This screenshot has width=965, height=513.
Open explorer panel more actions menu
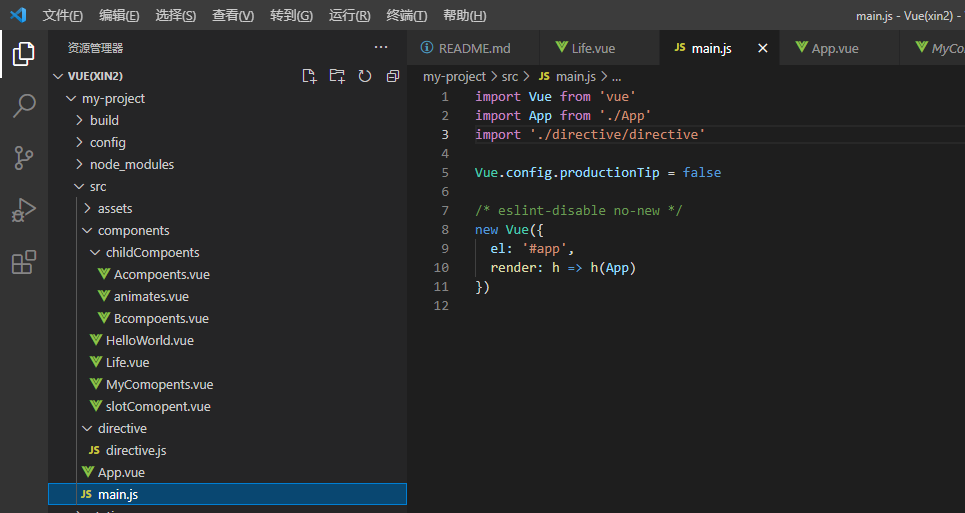coord(381,47)
